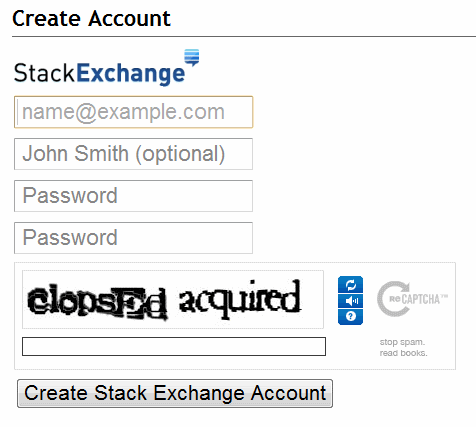476x427 pixels.
Task: Click the 'read books.' tagline
Action: [x=403, y=353]
